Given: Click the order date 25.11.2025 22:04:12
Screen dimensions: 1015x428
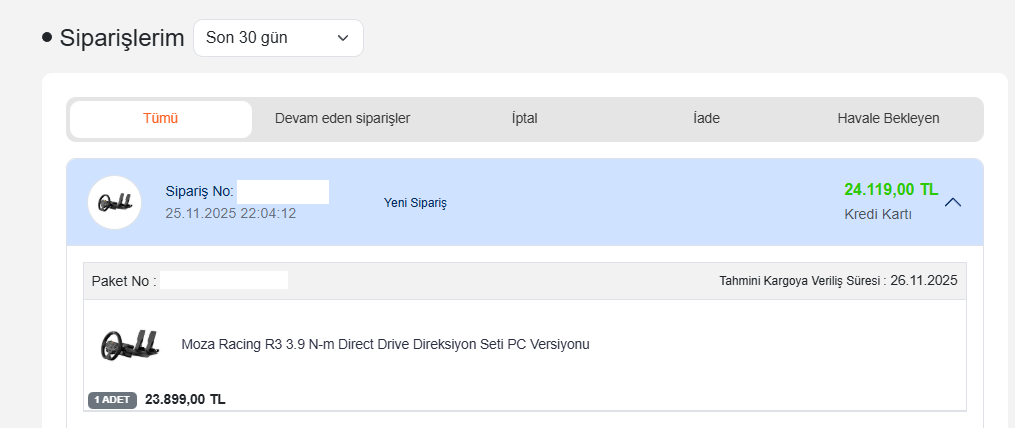Looking at the screenshot, I should pos(230,213).
